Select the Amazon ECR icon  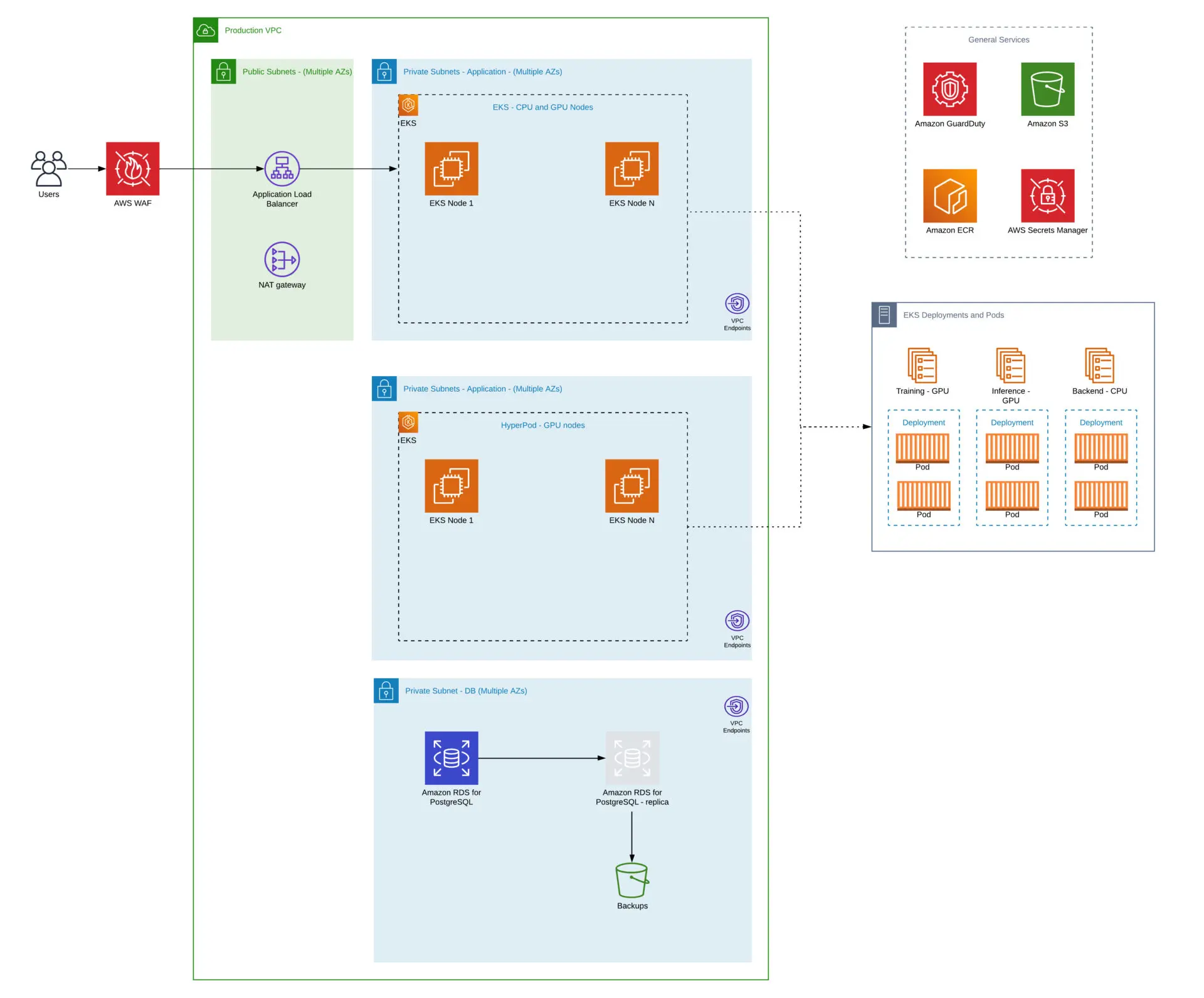950,196
